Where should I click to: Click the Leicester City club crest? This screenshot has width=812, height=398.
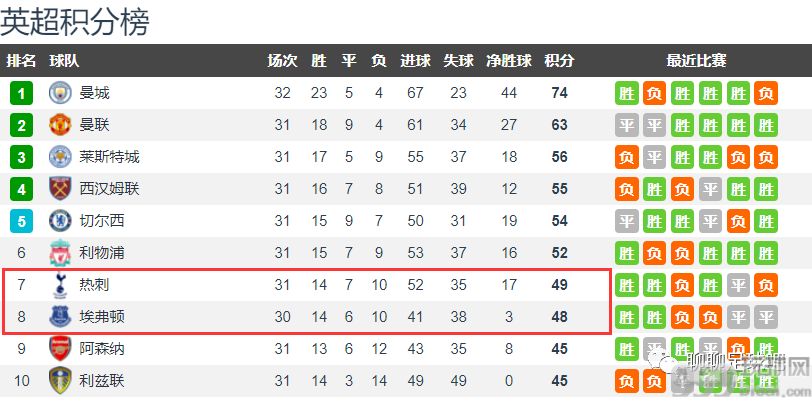pos(60,157)
